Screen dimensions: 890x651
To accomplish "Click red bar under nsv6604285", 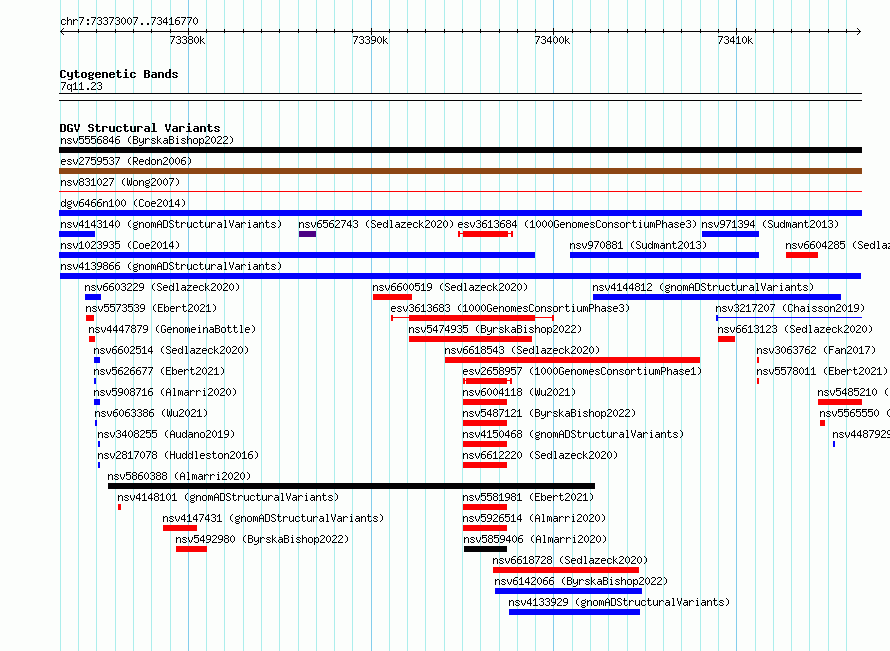I will [x=802, y=255].
